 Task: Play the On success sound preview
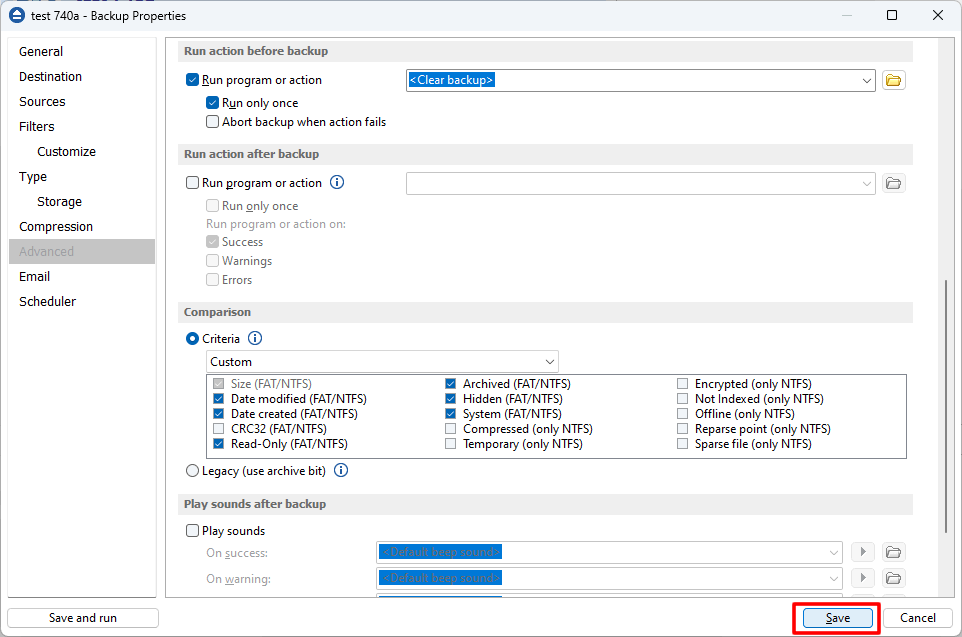[x=862, y=552]
